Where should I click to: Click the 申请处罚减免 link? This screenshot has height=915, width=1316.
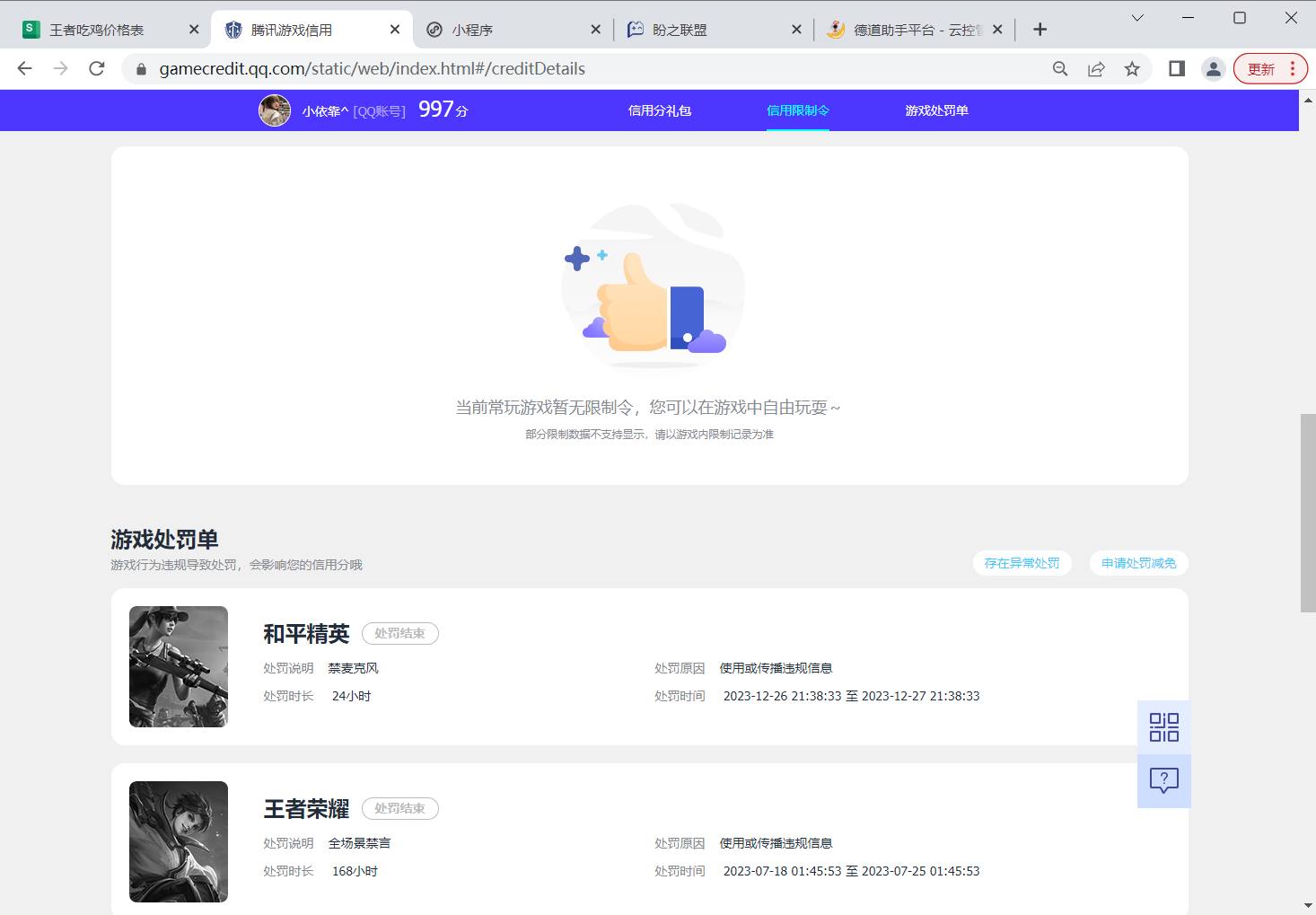point(1138,563)
